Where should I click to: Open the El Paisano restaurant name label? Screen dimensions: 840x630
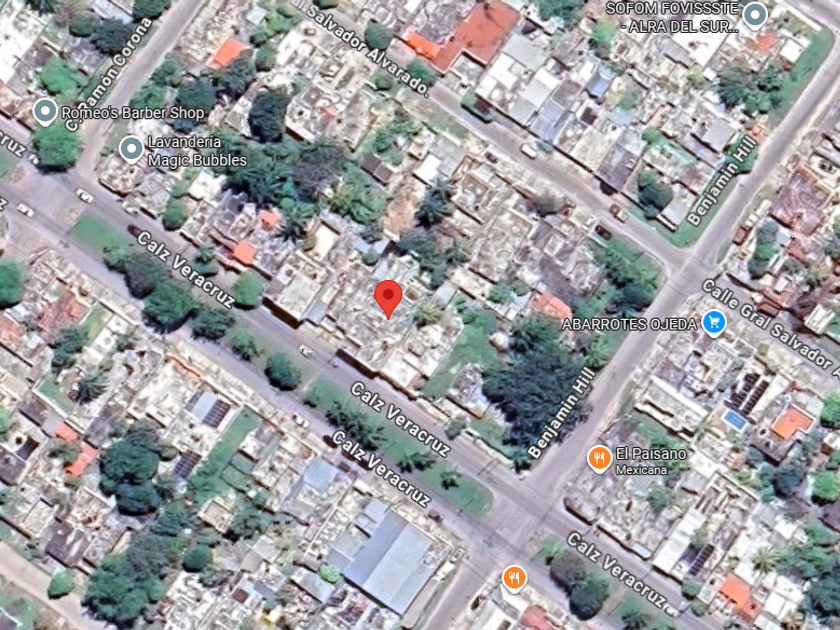(651, 454)
